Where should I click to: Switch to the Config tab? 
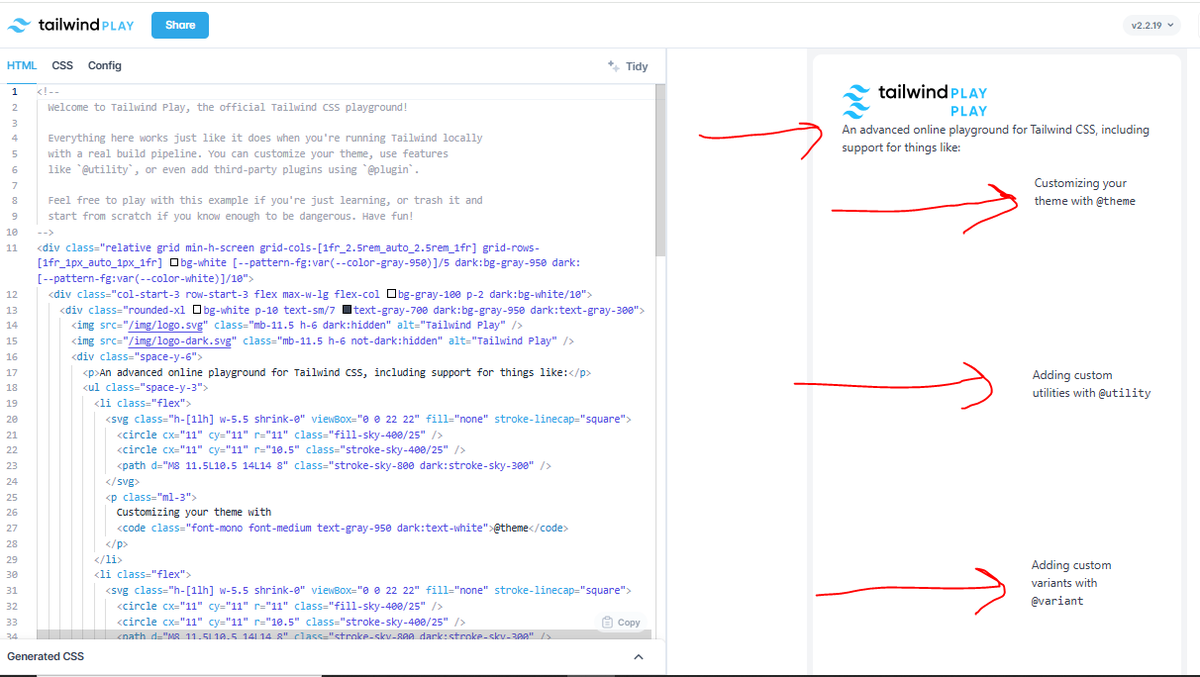click(104, 65)
